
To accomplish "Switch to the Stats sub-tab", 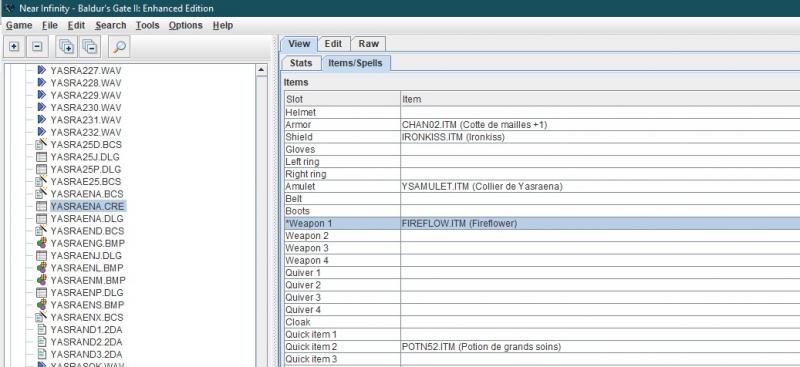I will (x=301, y=63).
